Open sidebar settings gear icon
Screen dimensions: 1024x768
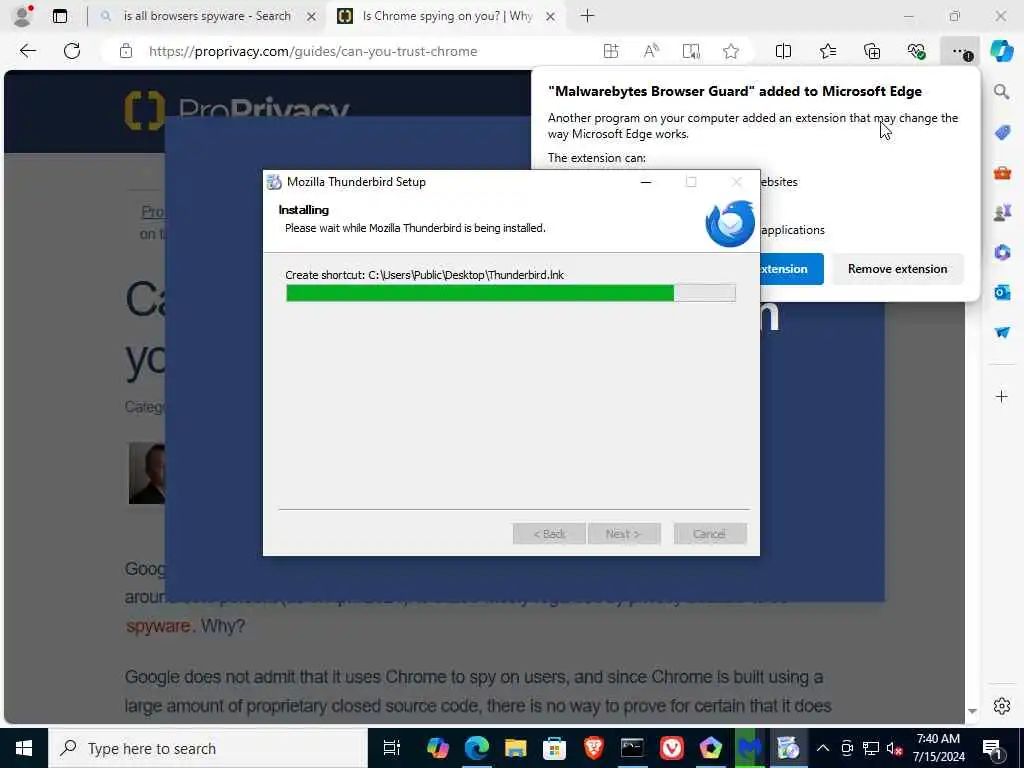point(1002,706)
